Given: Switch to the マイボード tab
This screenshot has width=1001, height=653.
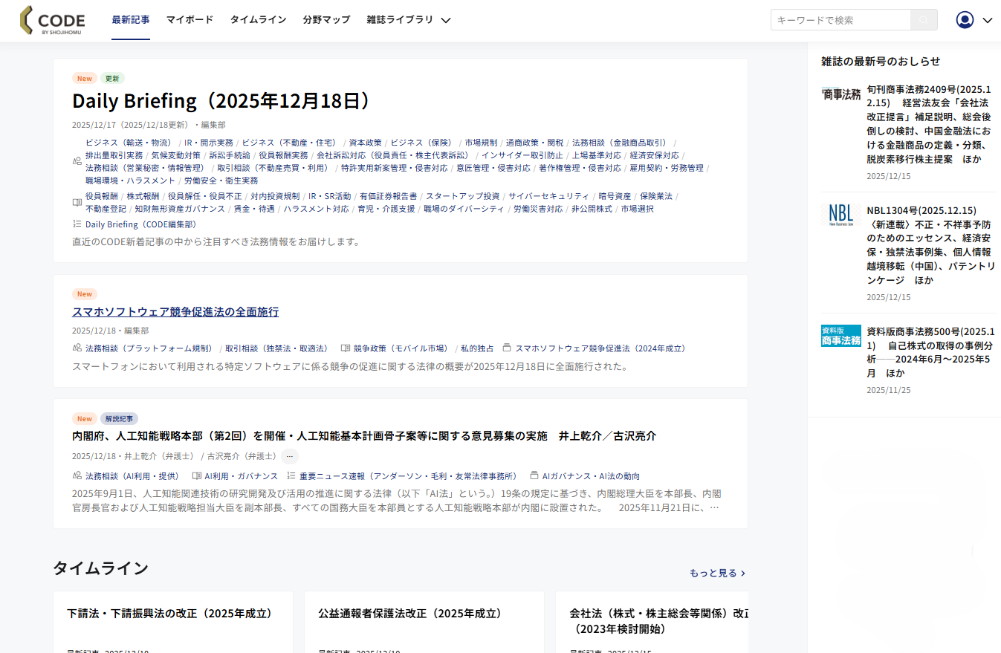Looking at the screenshot, I should click(189, 20).
